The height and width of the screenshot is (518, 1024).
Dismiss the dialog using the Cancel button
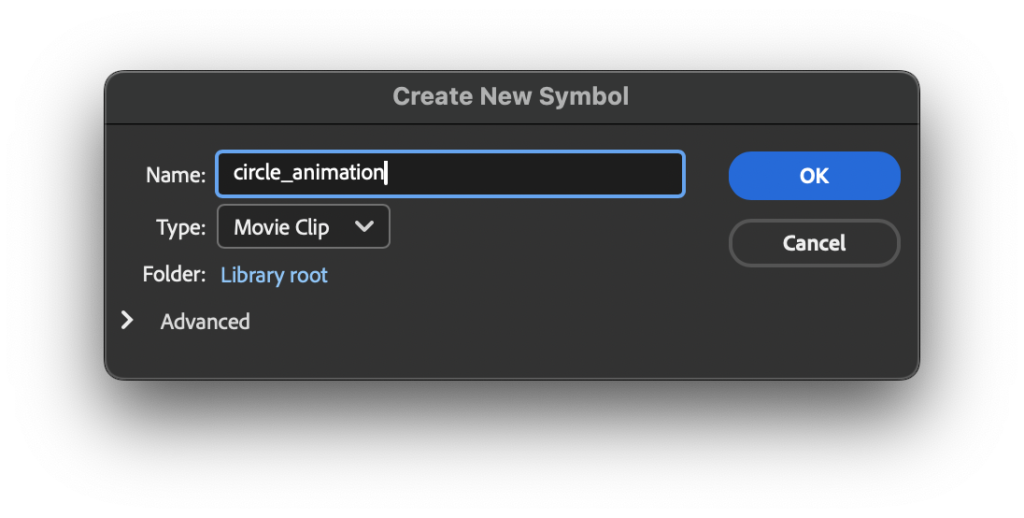tap(814, 243)
